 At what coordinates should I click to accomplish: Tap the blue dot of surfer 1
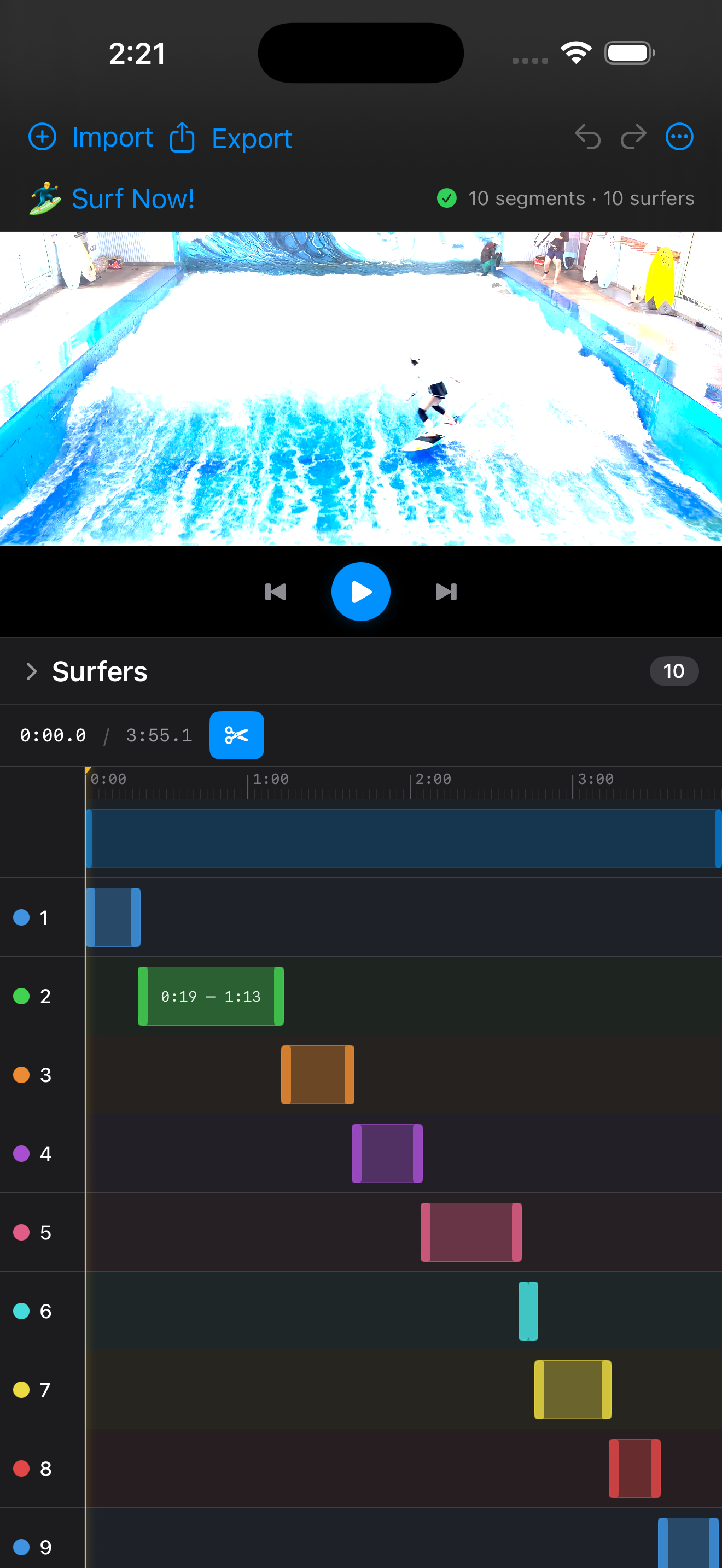click(x=21, y=917)
